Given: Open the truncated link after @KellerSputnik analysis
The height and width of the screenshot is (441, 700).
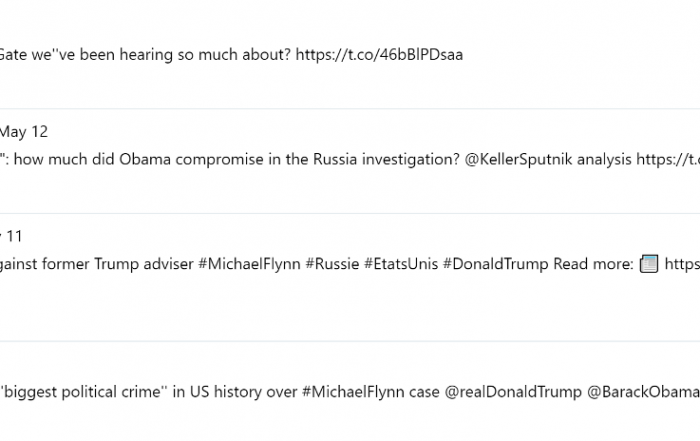Looking at the screenshot, I should [668, 159].
